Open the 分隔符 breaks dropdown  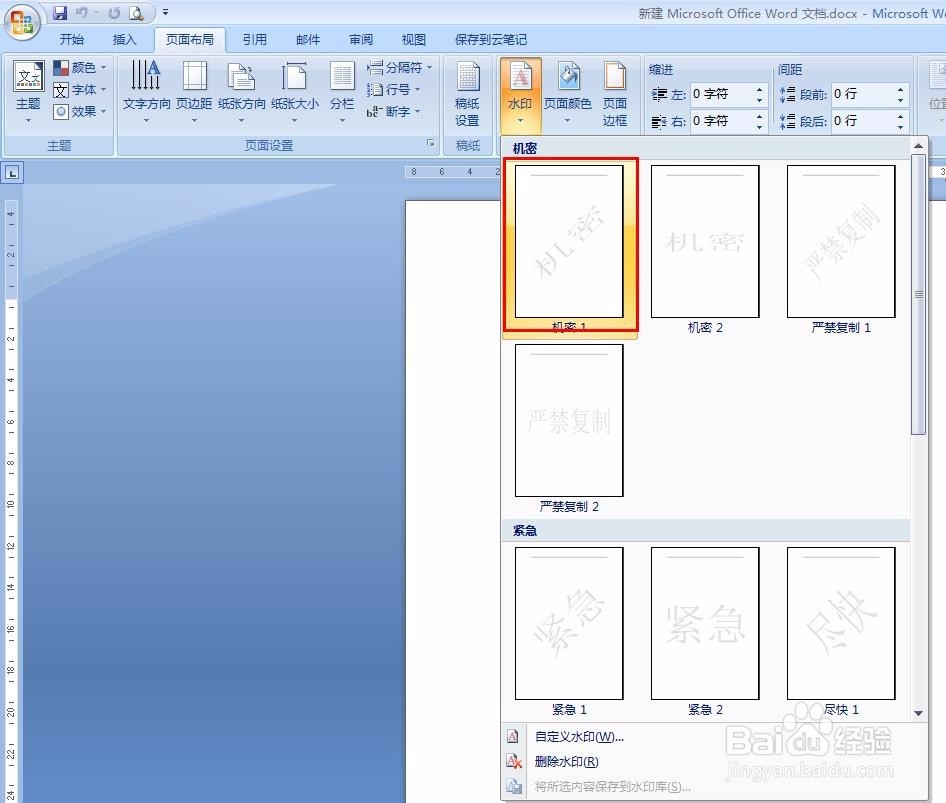(399, 67)
